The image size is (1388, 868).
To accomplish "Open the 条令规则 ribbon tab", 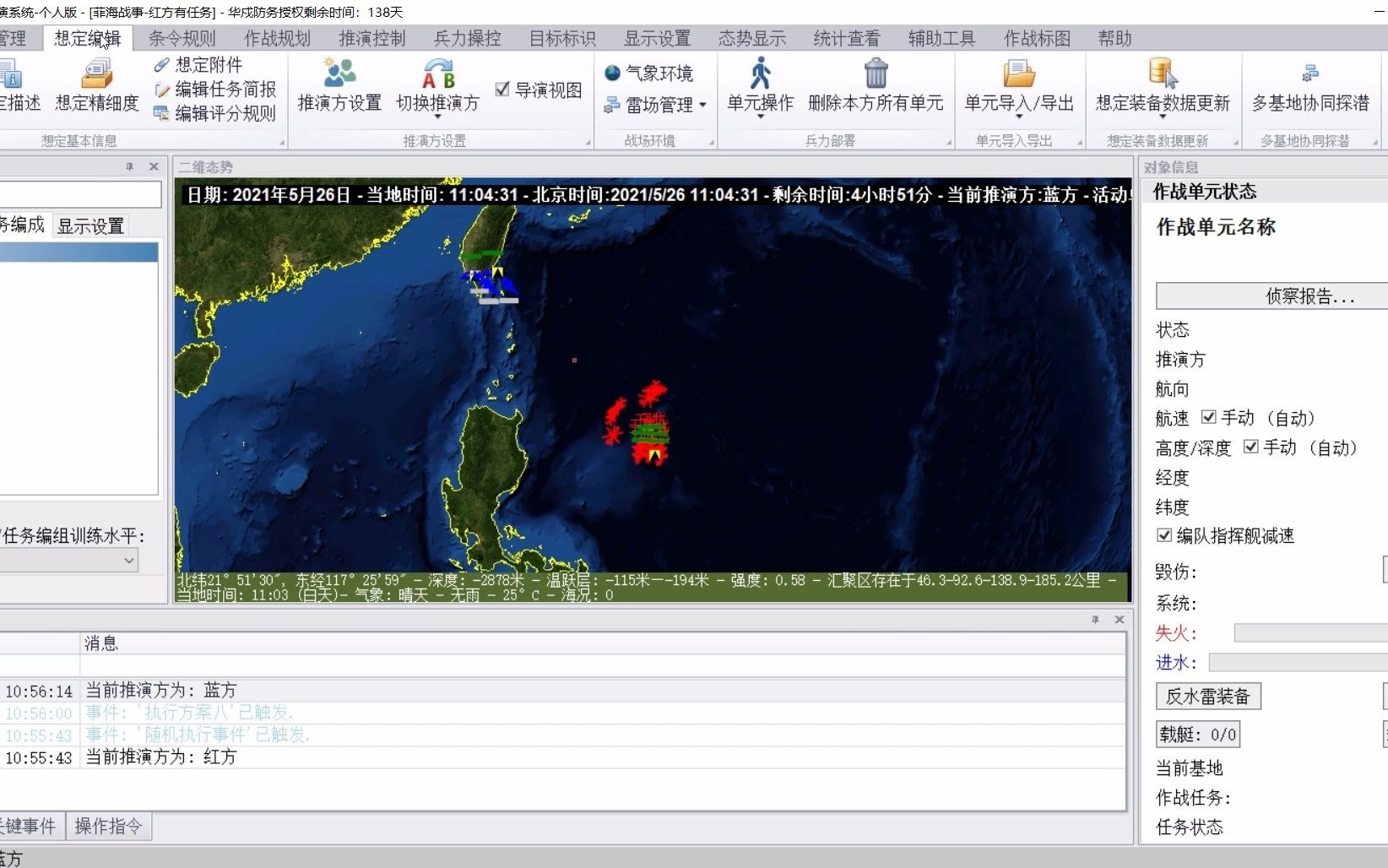I will (x=182, y=38).
